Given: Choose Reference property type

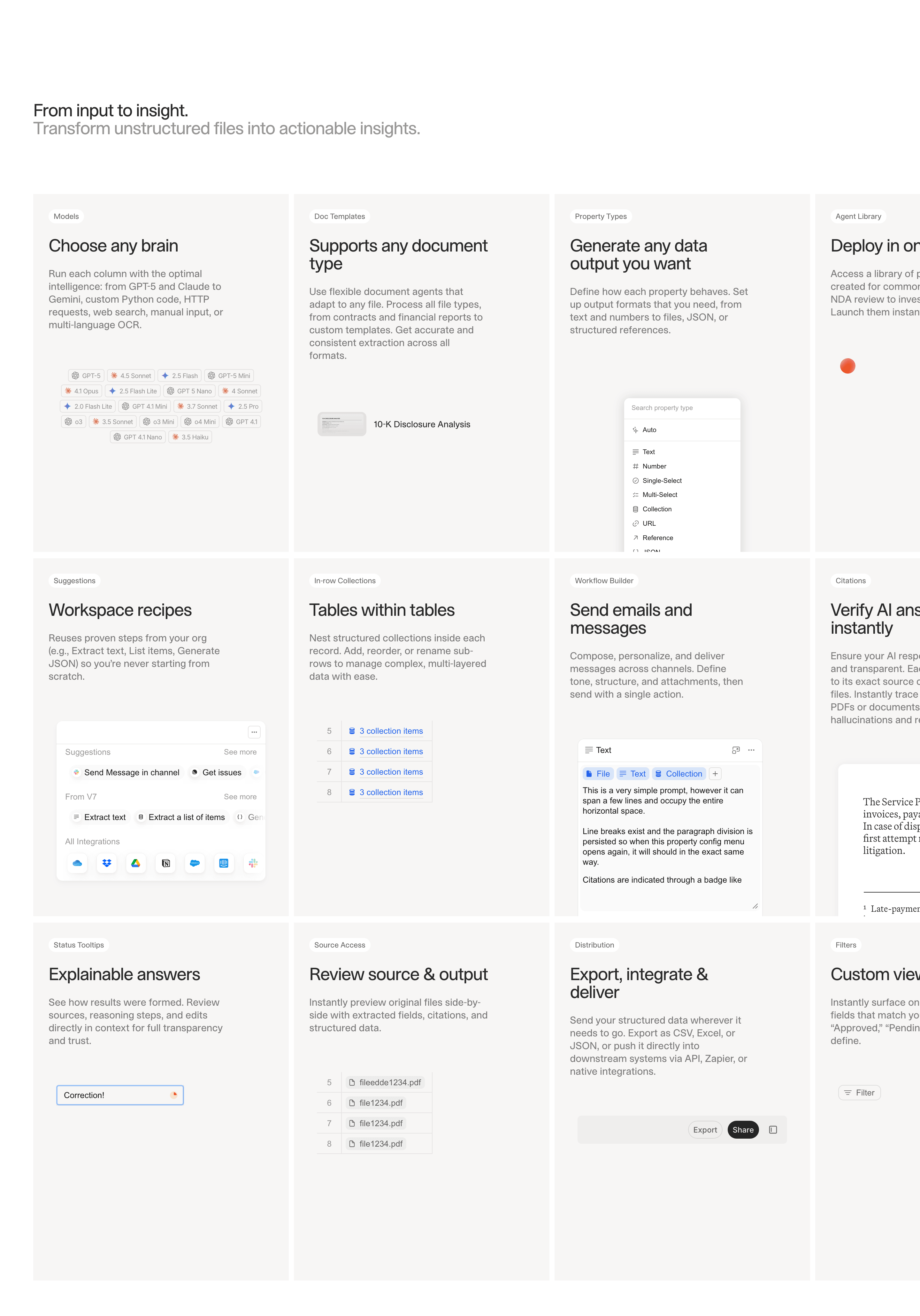Looking at the screenshot, I should coord(682,538).
